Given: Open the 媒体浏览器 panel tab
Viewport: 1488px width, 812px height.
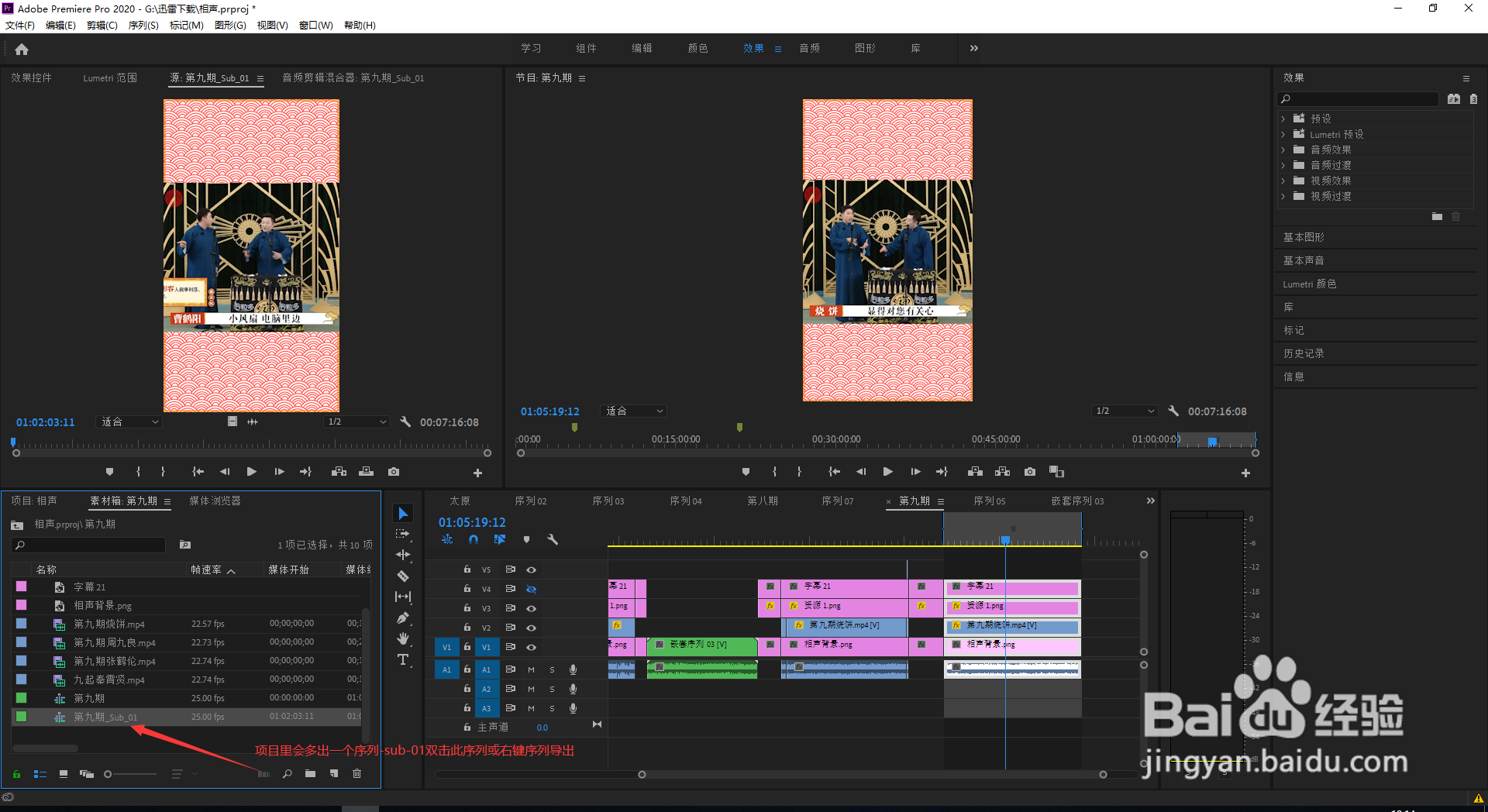Looking at the screenshot, I should pyautogui.click(x=215, y=501).
